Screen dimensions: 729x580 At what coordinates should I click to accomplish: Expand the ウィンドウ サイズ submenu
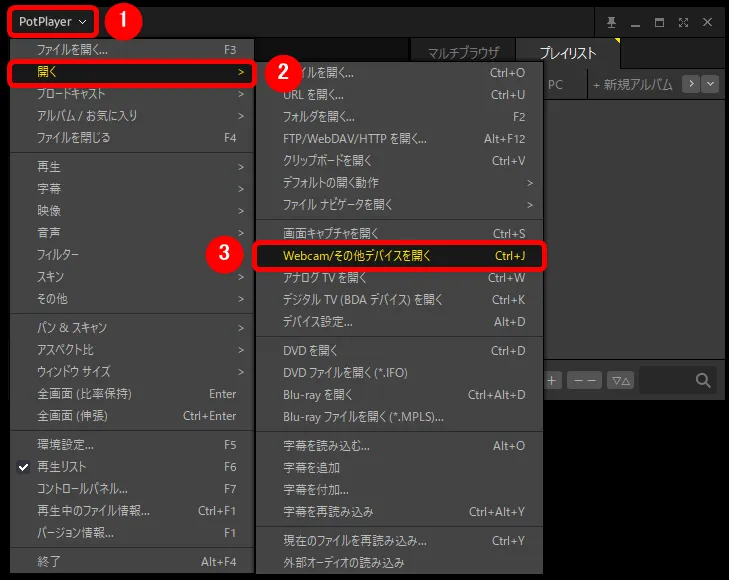[x=132, y=371]
